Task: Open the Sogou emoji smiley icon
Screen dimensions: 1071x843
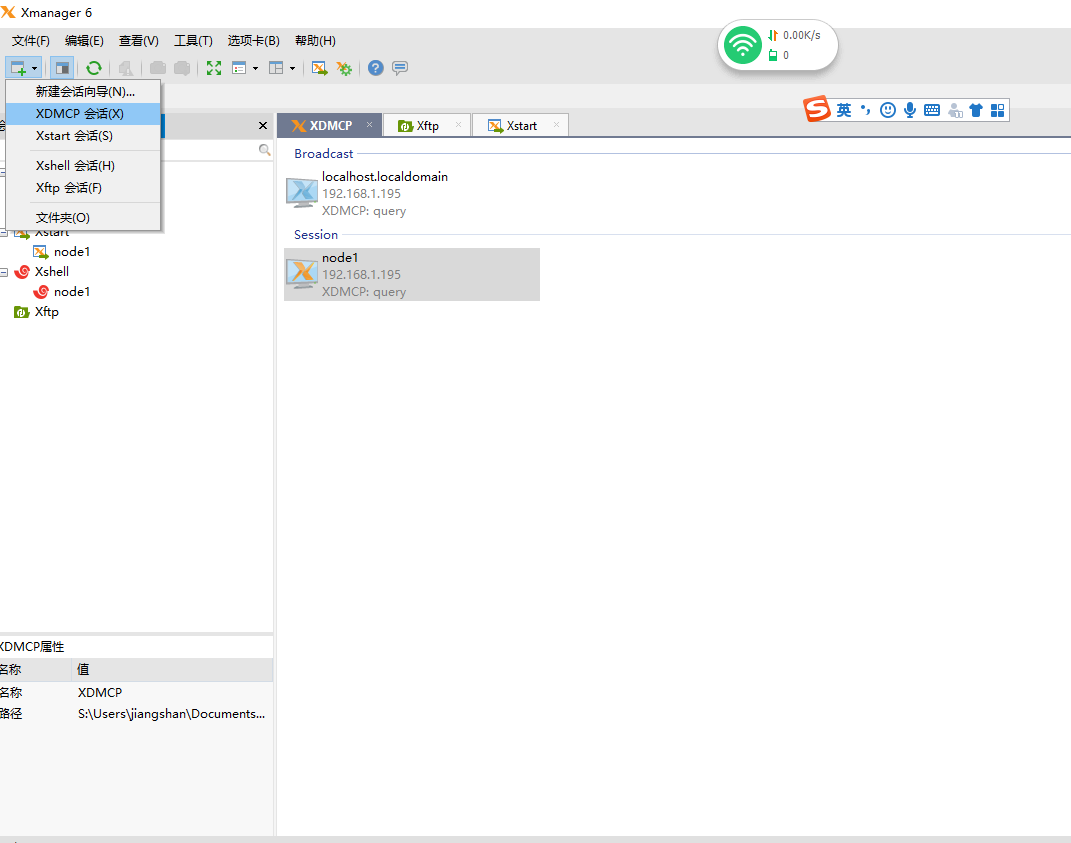Action: coord(887,110)
